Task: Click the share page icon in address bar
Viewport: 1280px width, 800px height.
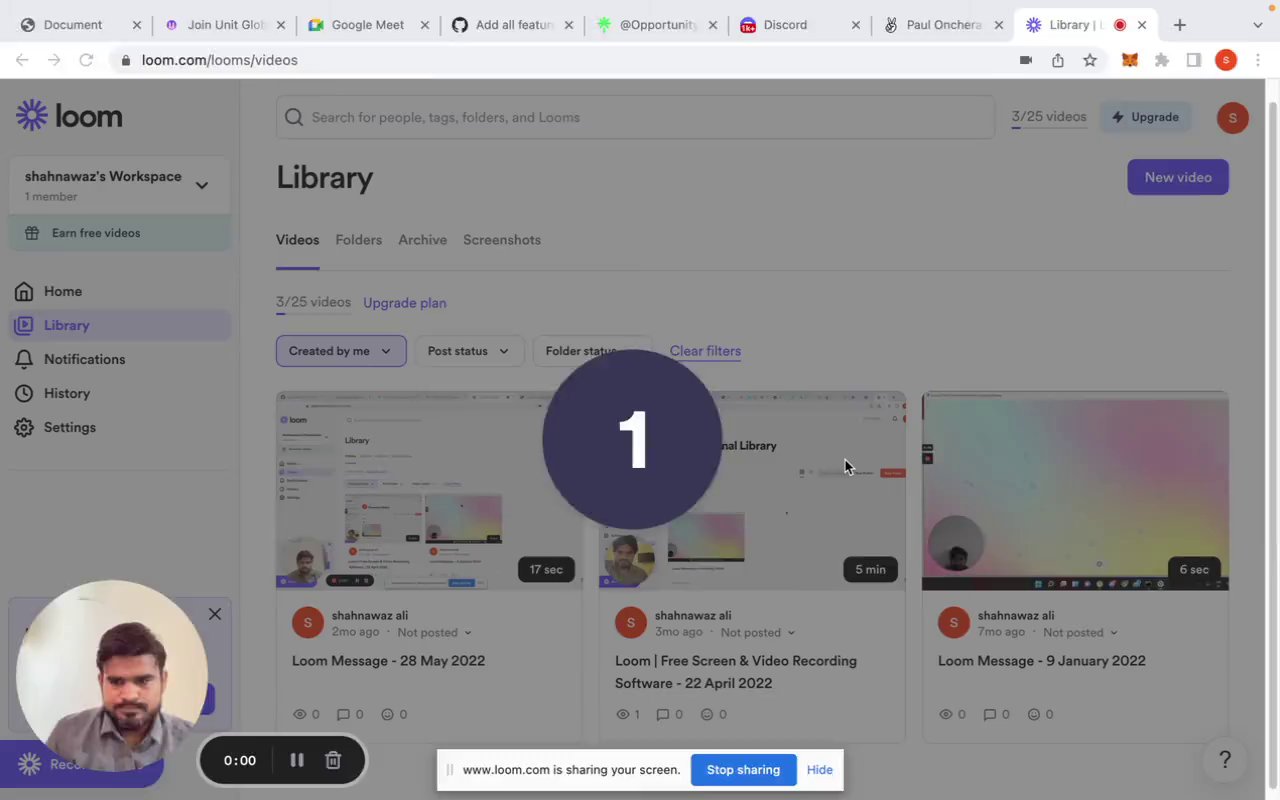Action: (1058, 60)
